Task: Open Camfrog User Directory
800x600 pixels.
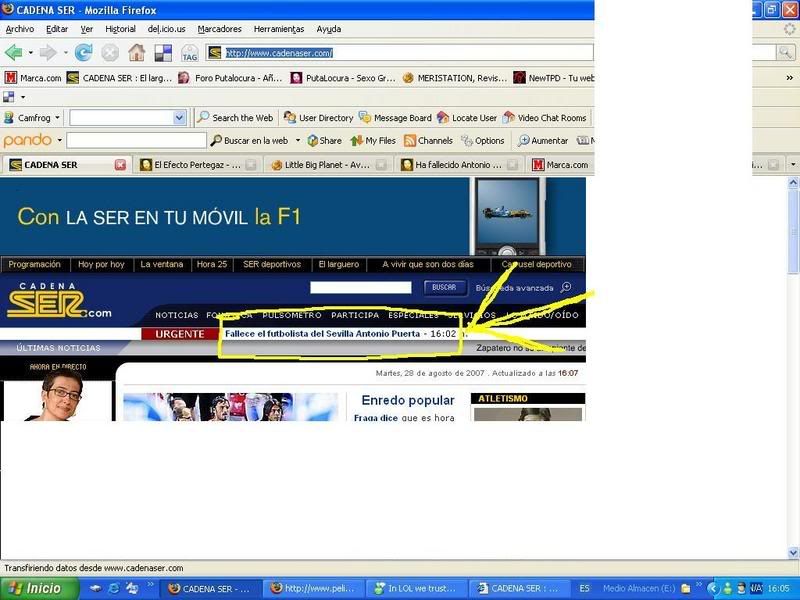Action: click(319, 118)
